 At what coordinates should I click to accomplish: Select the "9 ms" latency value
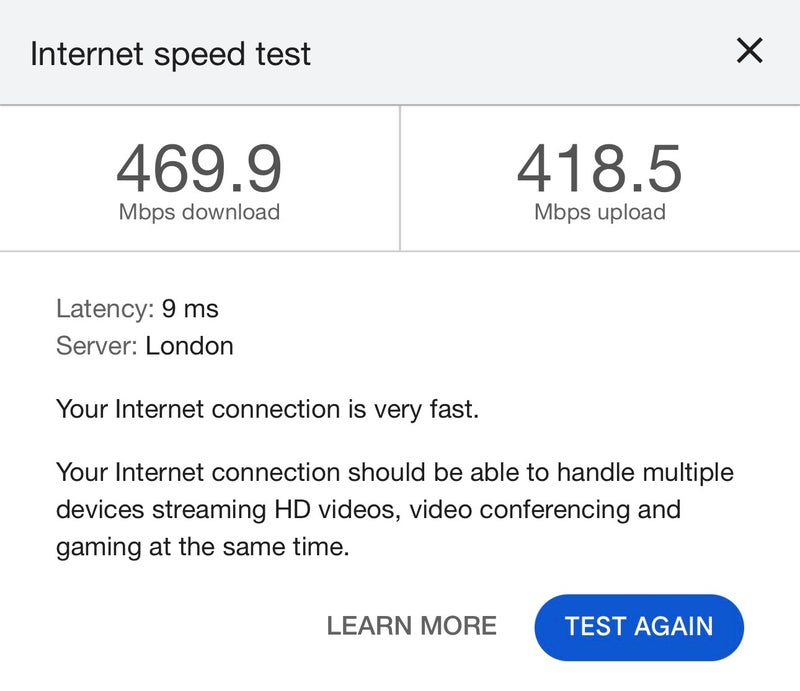[190, 309]
